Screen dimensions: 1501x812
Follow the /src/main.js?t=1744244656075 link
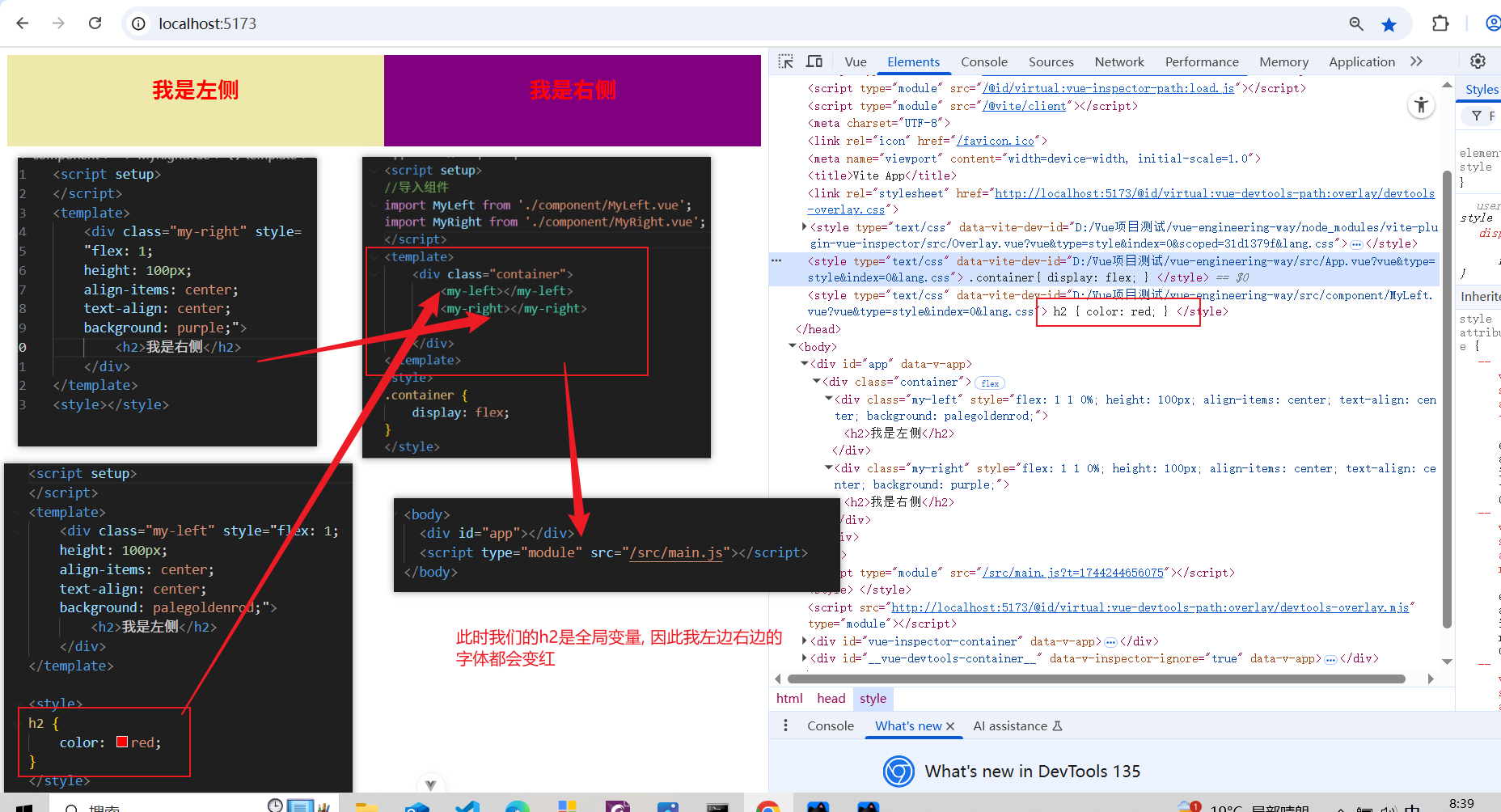1072,573
